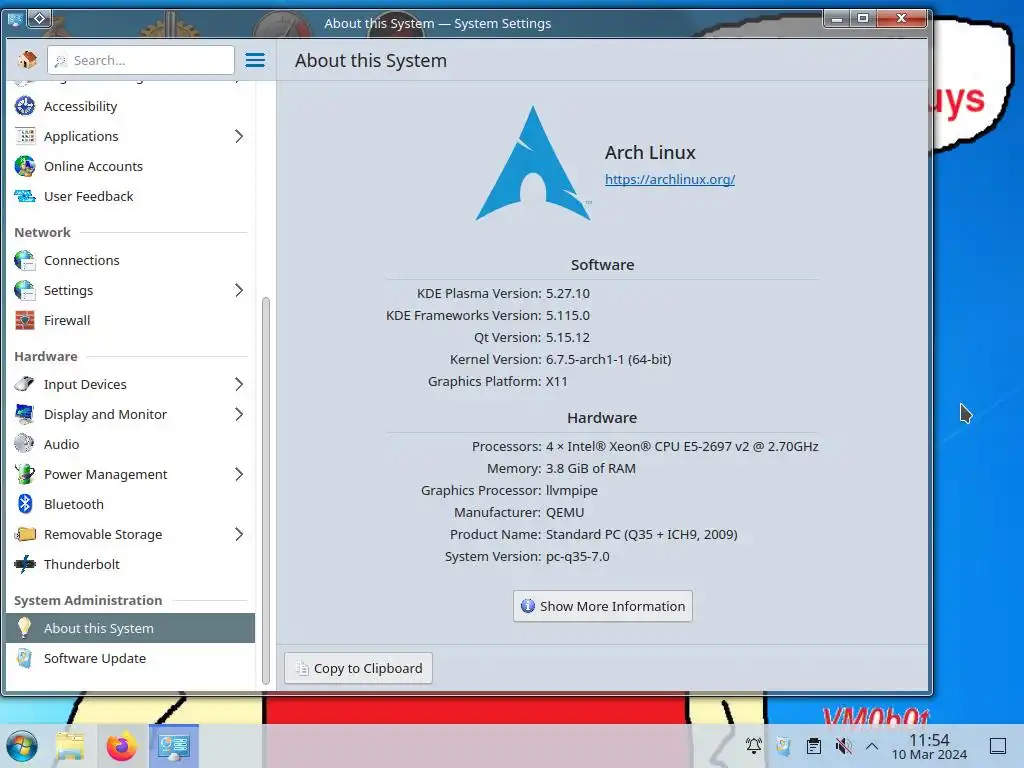Select Thunderbolt in the sidebar
The width and height of the screenshot is (1024, 768).
coord(131,564)
